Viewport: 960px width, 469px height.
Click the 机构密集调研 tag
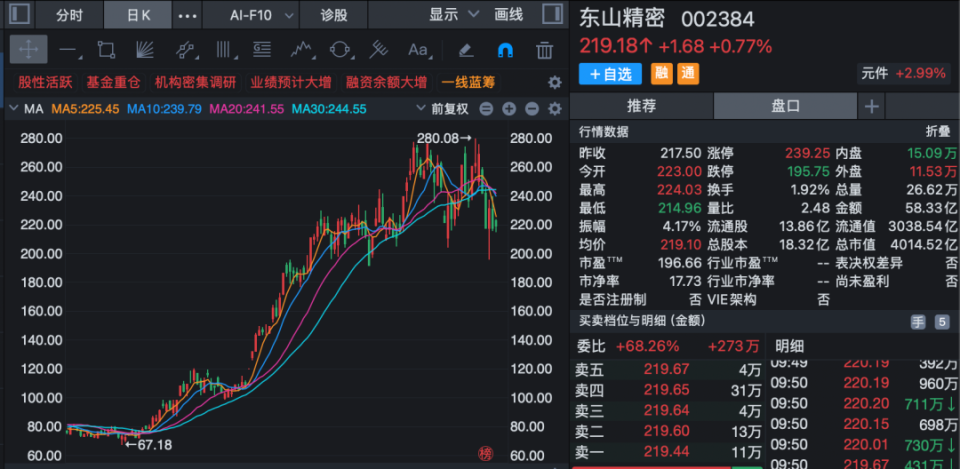pyautogui.click(x=195, y=82)
